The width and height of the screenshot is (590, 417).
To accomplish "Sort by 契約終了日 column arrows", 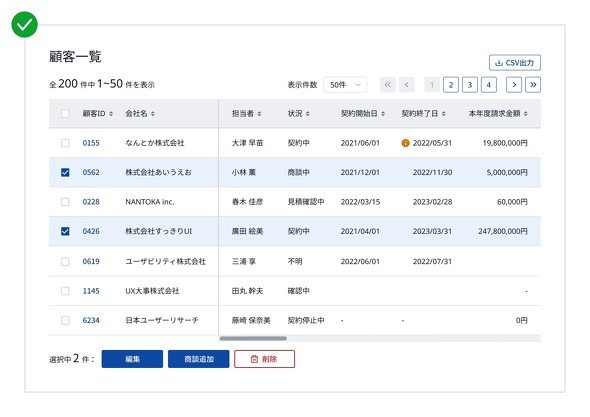I will [x=444, y=114].
